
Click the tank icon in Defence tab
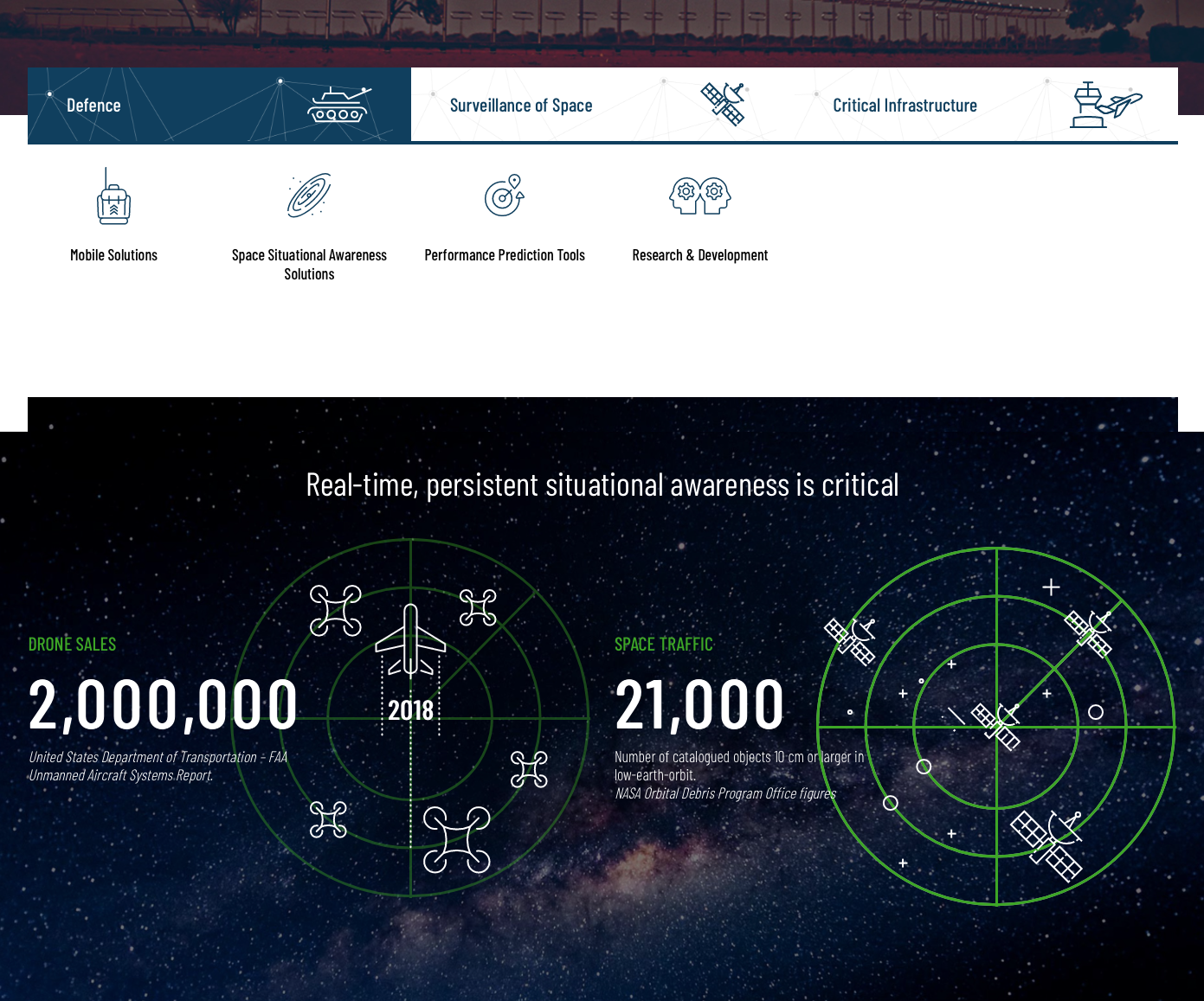click(338, 106)
